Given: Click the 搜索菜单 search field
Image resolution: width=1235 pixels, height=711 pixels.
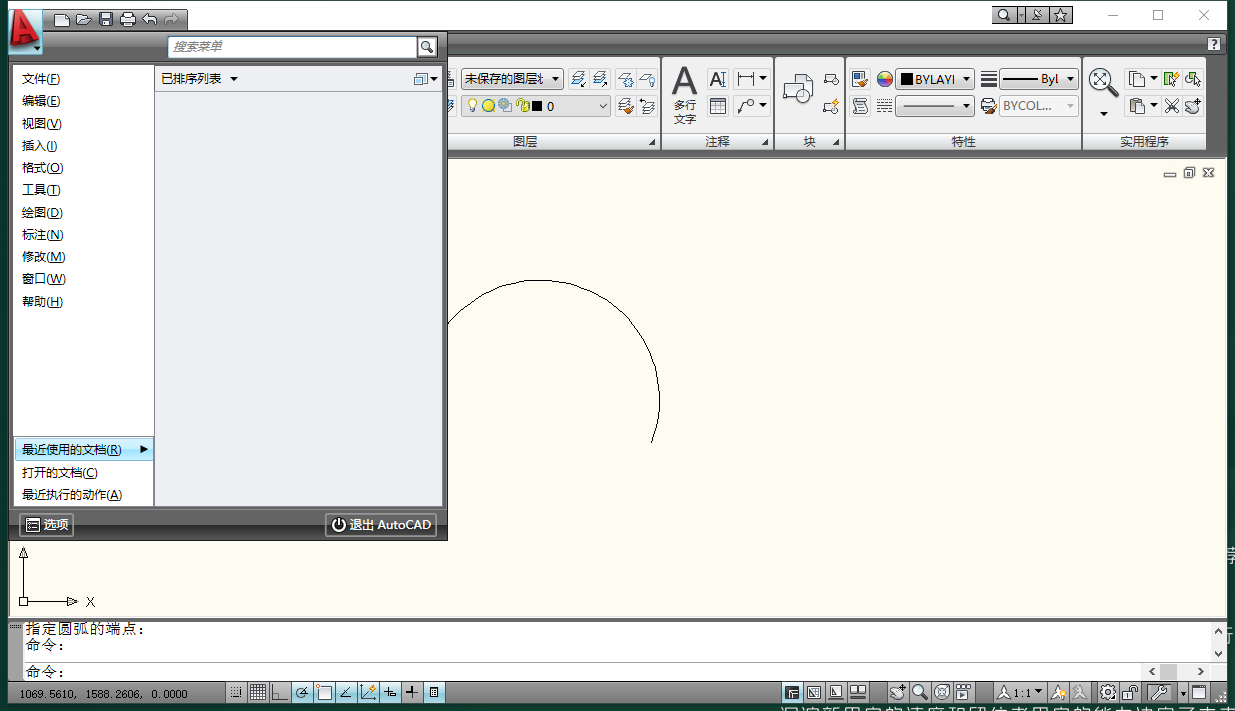Looking at the screenshot, I should coord(292,47).
